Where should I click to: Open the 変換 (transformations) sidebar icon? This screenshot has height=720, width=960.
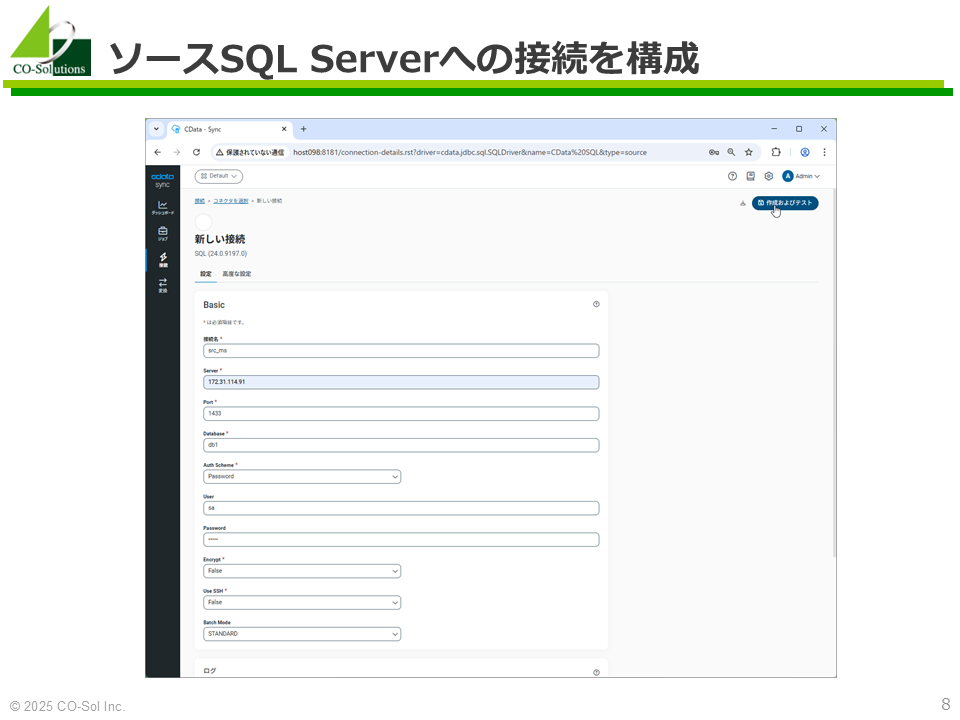(x=162, y=285)
